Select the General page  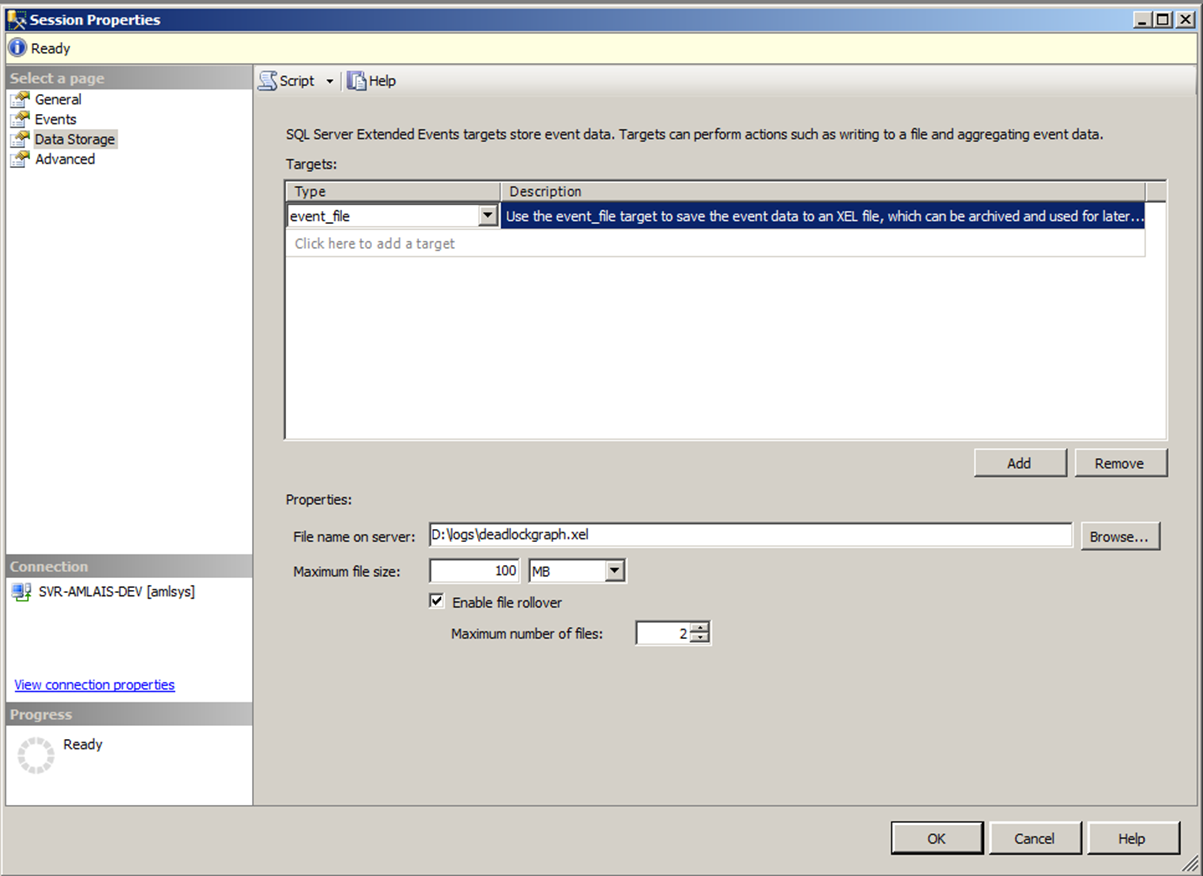point(58,99)
